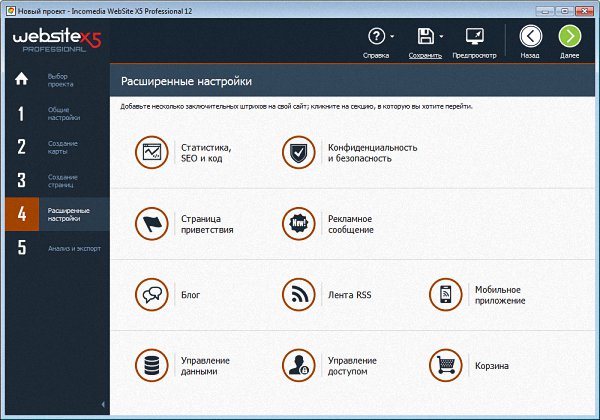Expand the Сохранить dropdown arrow

(x=443, y=37)
